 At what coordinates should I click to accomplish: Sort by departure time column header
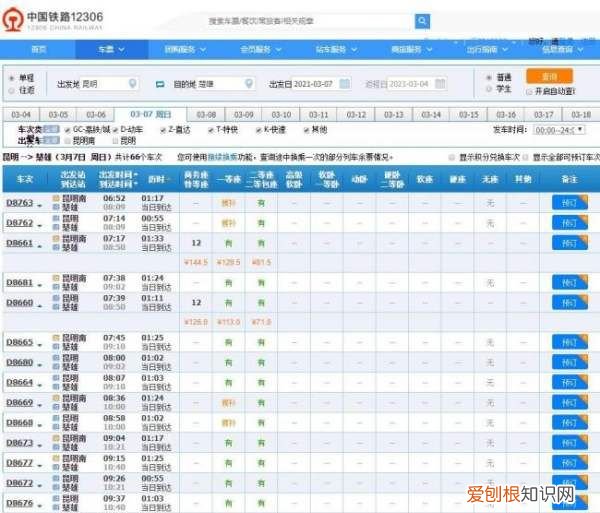point(118,175)
